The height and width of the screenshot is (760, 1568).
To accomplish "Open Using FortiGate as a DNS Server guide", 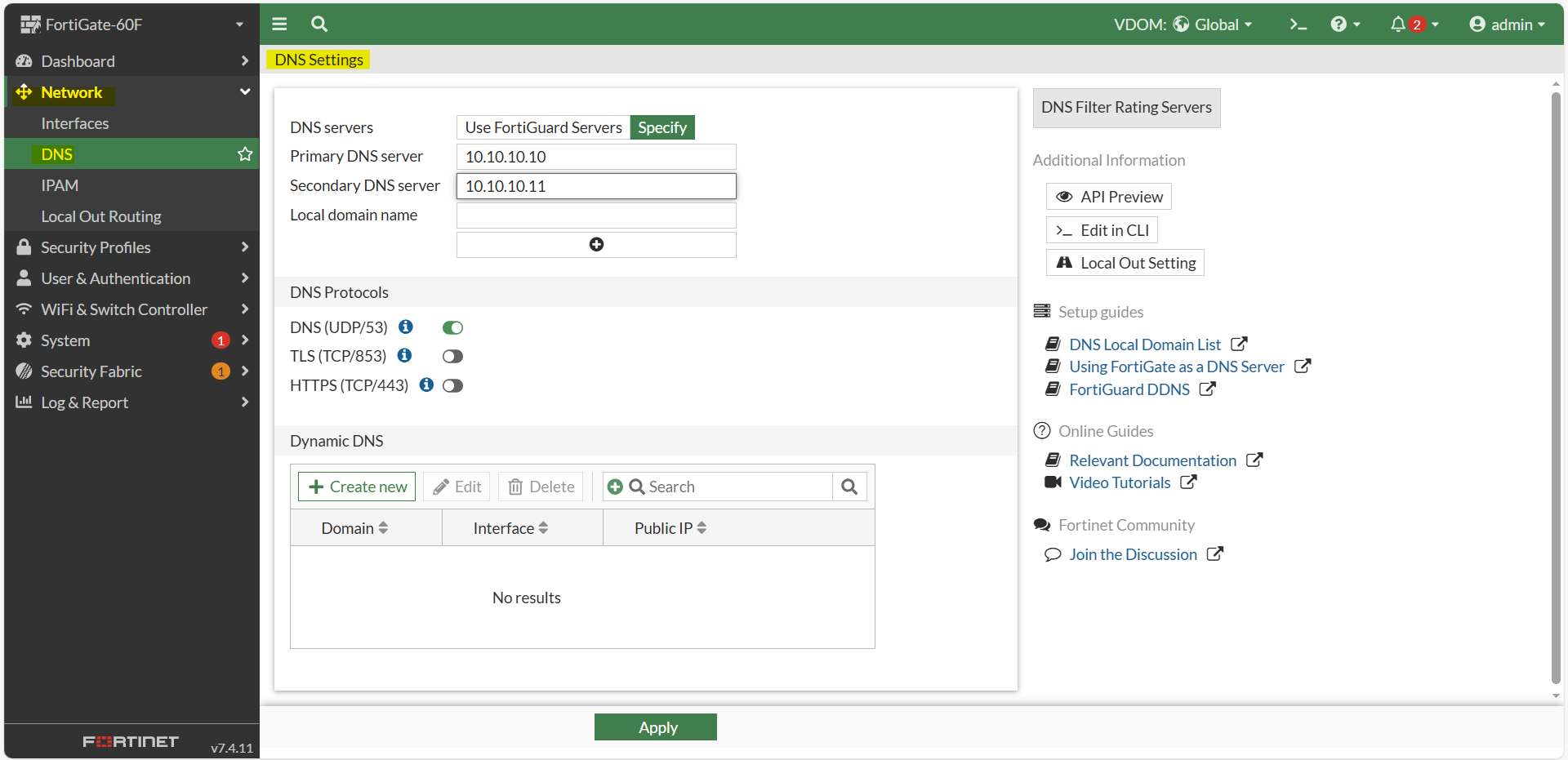I will [1177, 367].
